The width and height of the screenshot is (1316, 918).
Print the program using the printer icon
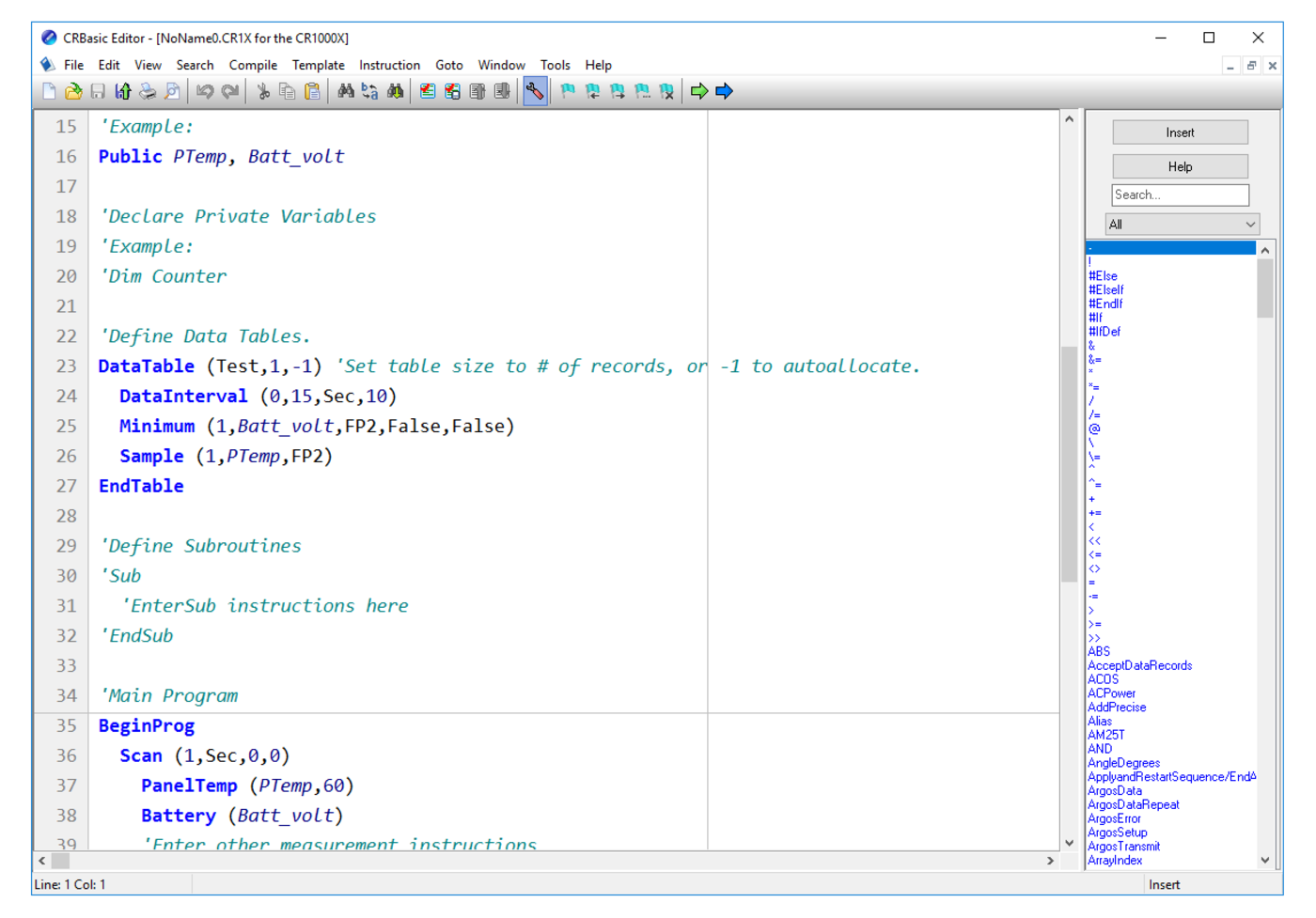click(x=148, y=91)
